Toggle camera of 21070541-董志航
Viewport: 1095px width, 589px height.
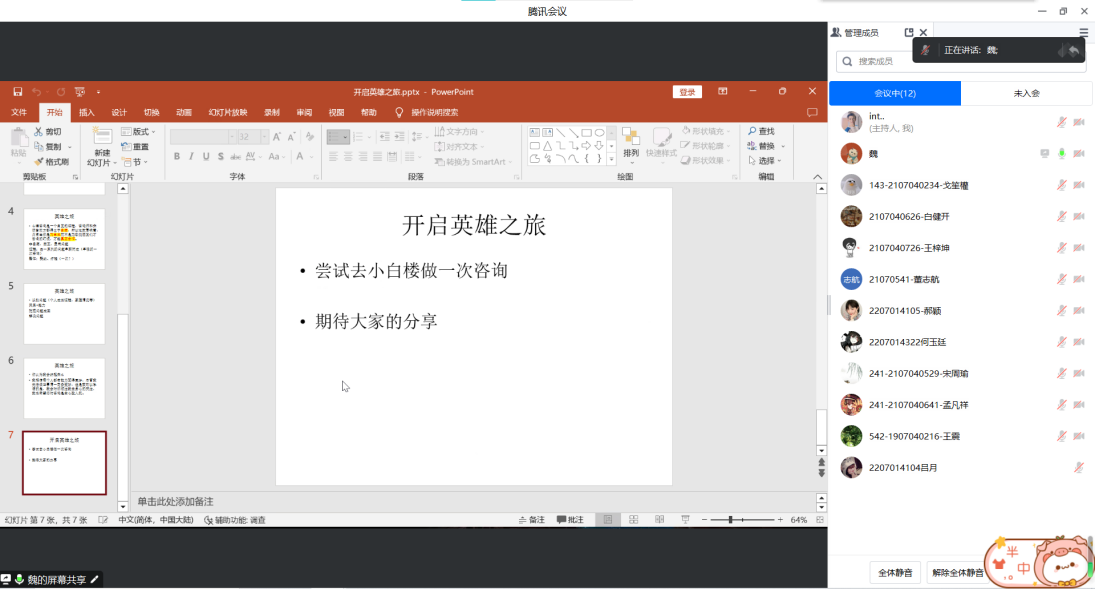[1079, 280]
